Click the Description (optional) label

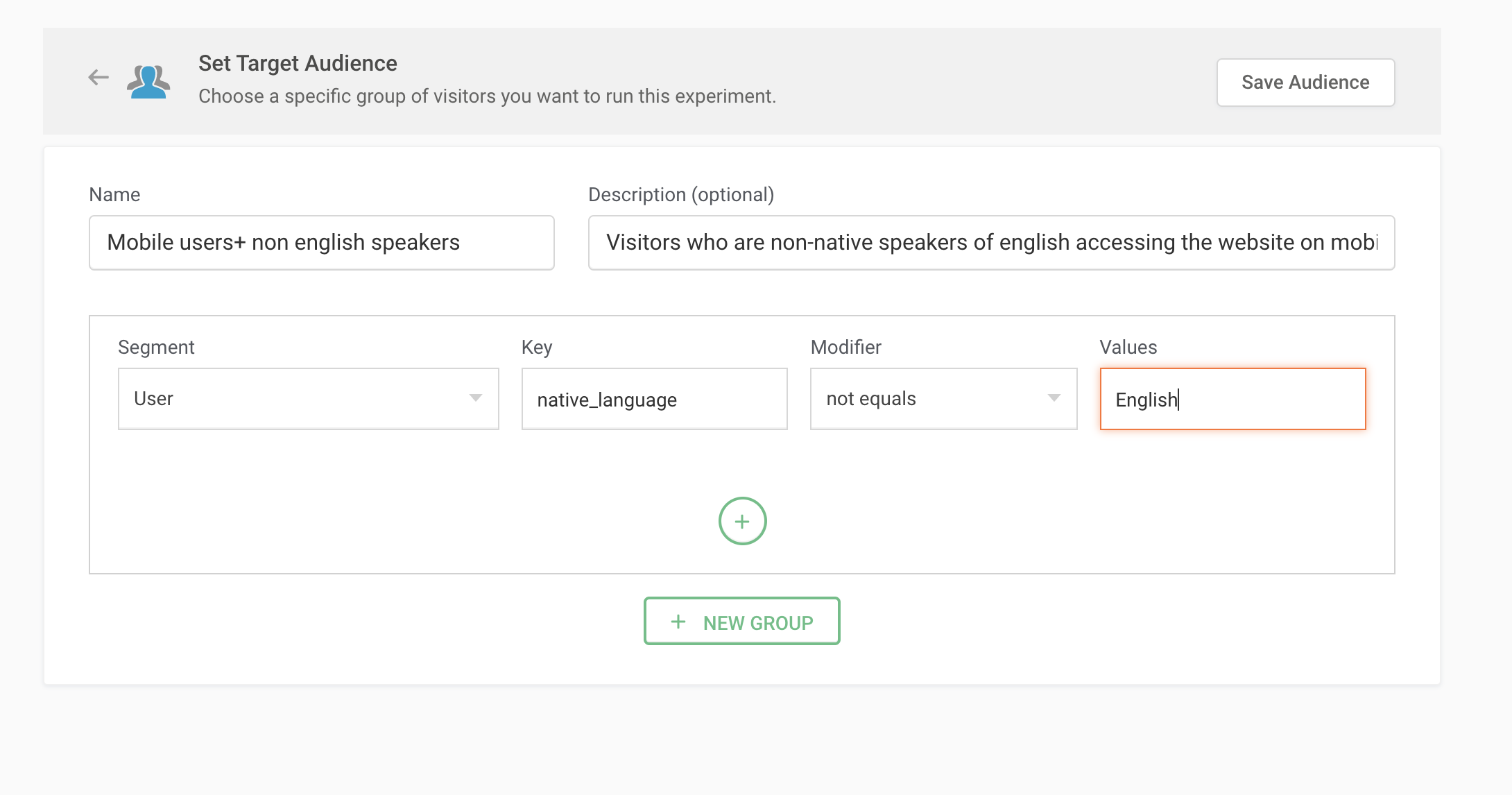680,195
